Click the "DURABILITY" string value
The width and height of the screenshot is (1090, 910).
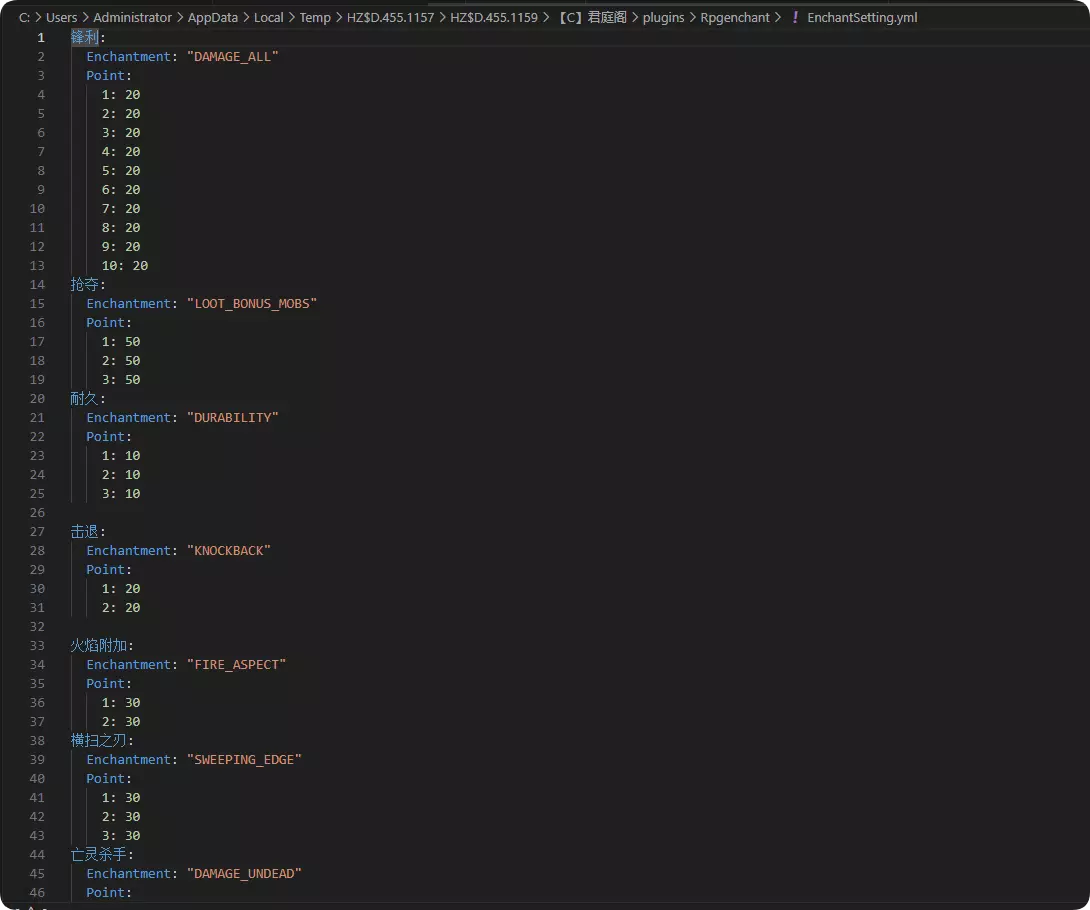[232, 417]
